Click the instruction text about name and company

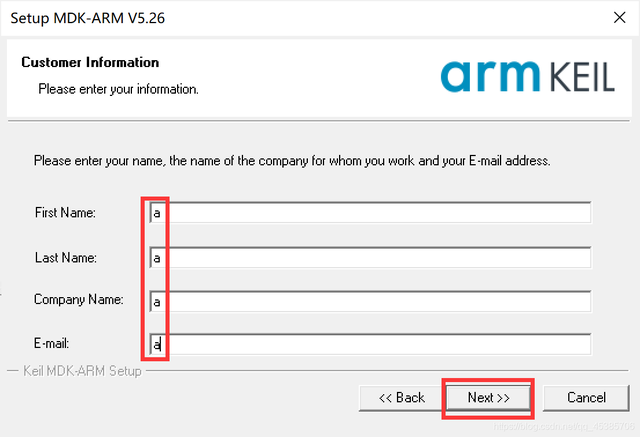292,161
